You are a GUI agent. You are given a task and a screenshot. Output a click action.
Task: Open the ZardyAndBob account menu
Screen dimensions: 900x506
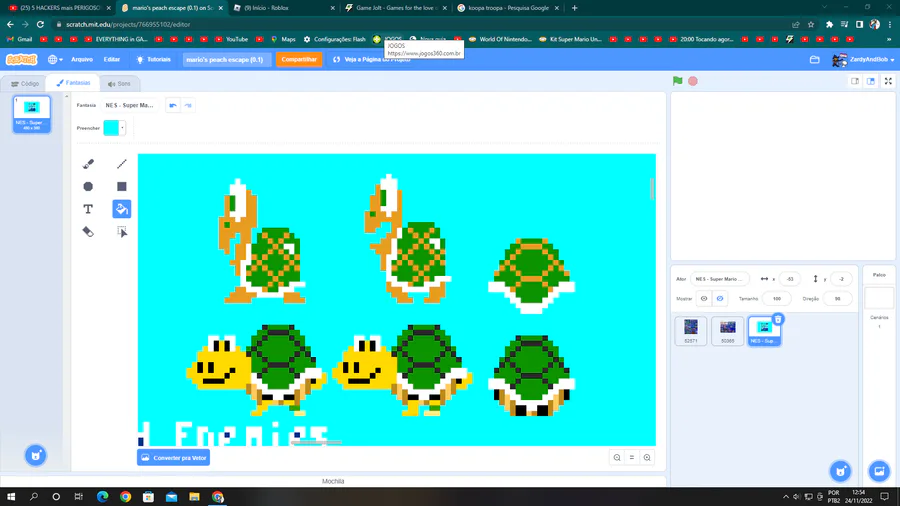[864, 60]
